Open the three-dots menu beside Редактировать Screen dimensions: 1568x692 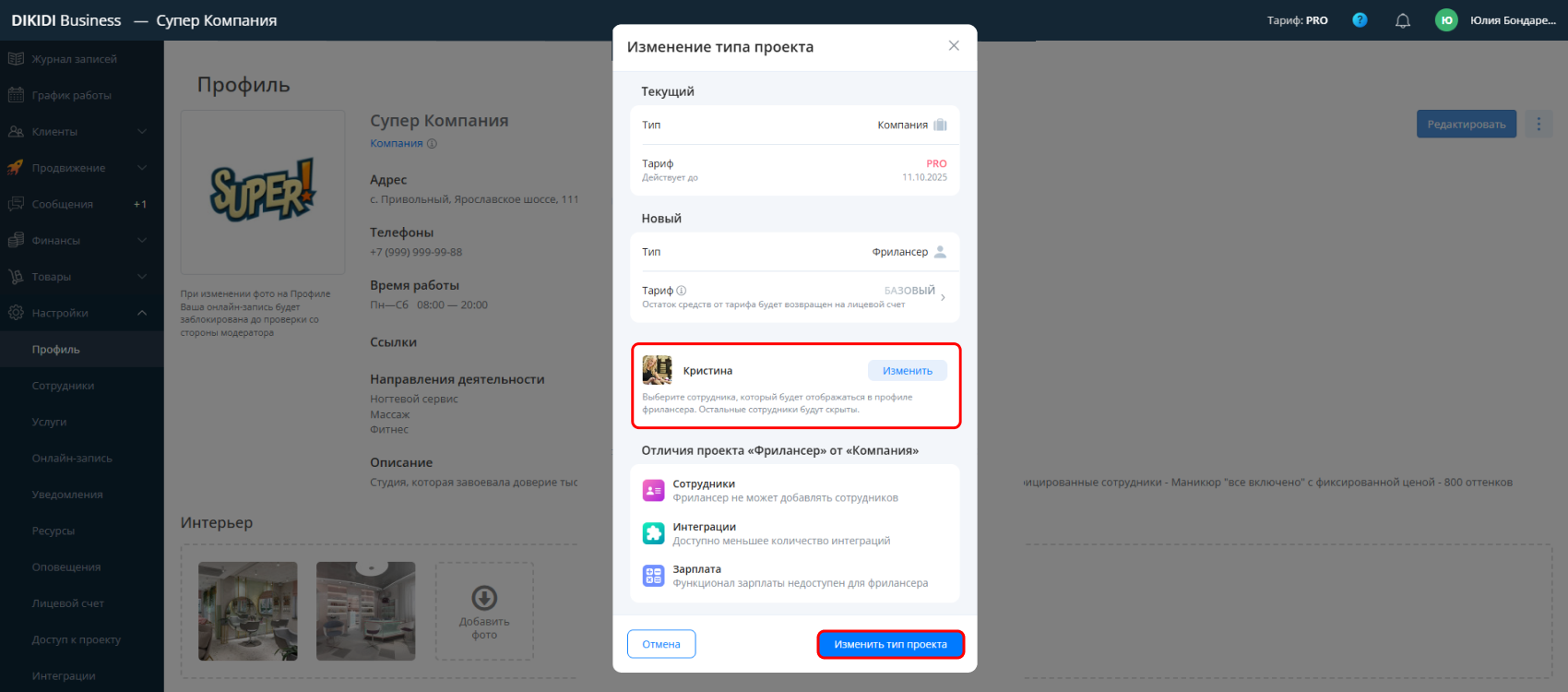coord(1538,124)
